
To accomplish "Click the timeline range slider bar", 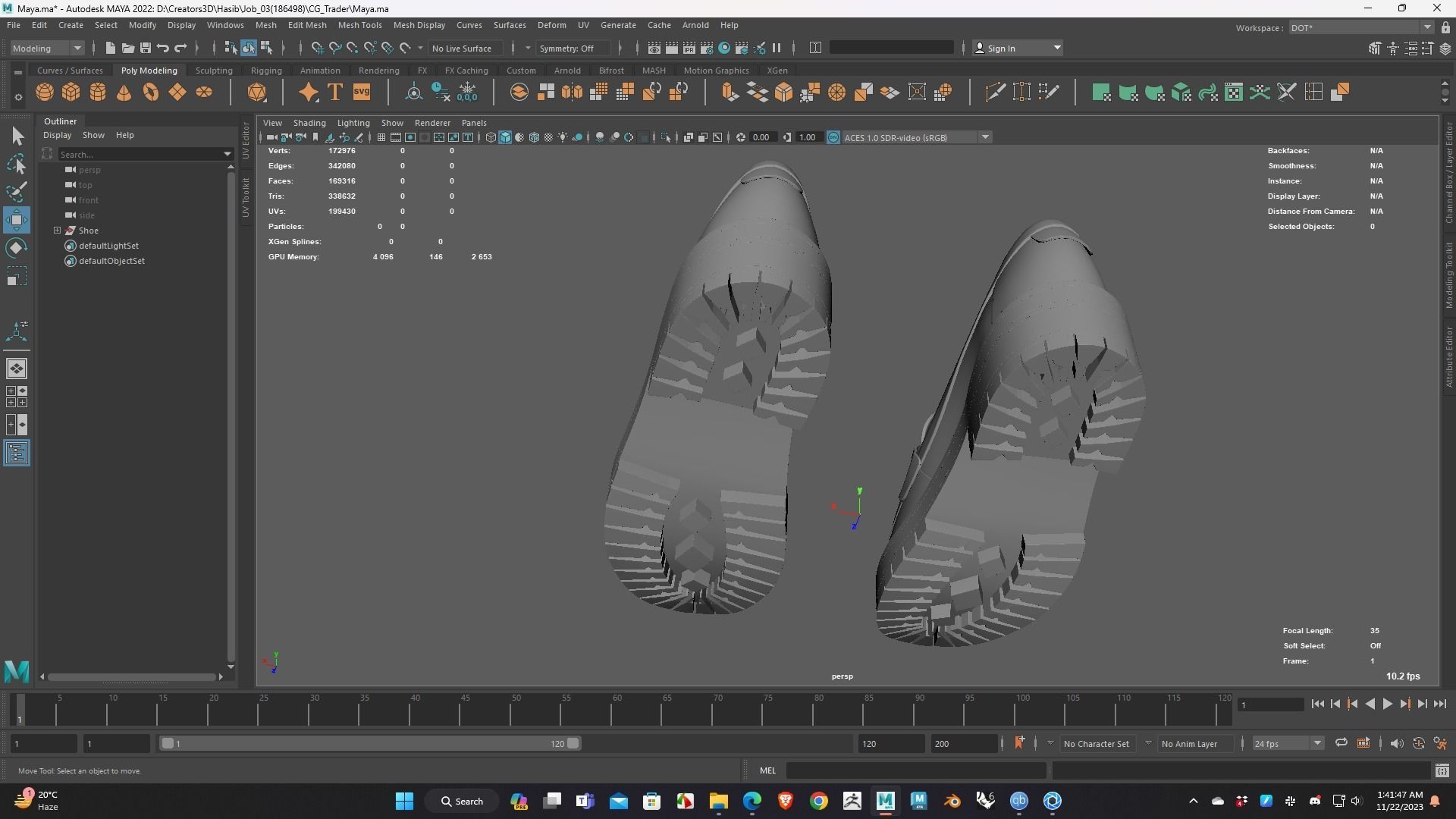I will [371, 743].
